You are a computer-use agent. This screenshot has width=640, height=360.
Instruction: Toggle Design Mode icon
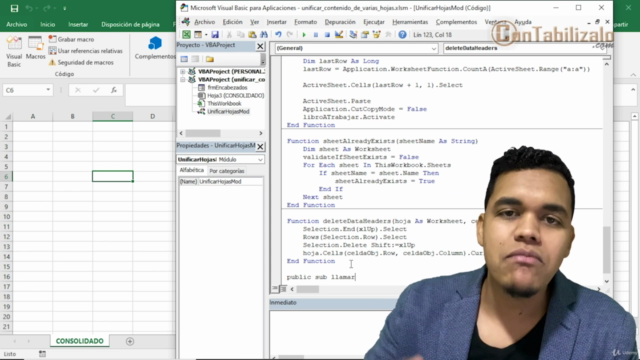tap(339, 35)
